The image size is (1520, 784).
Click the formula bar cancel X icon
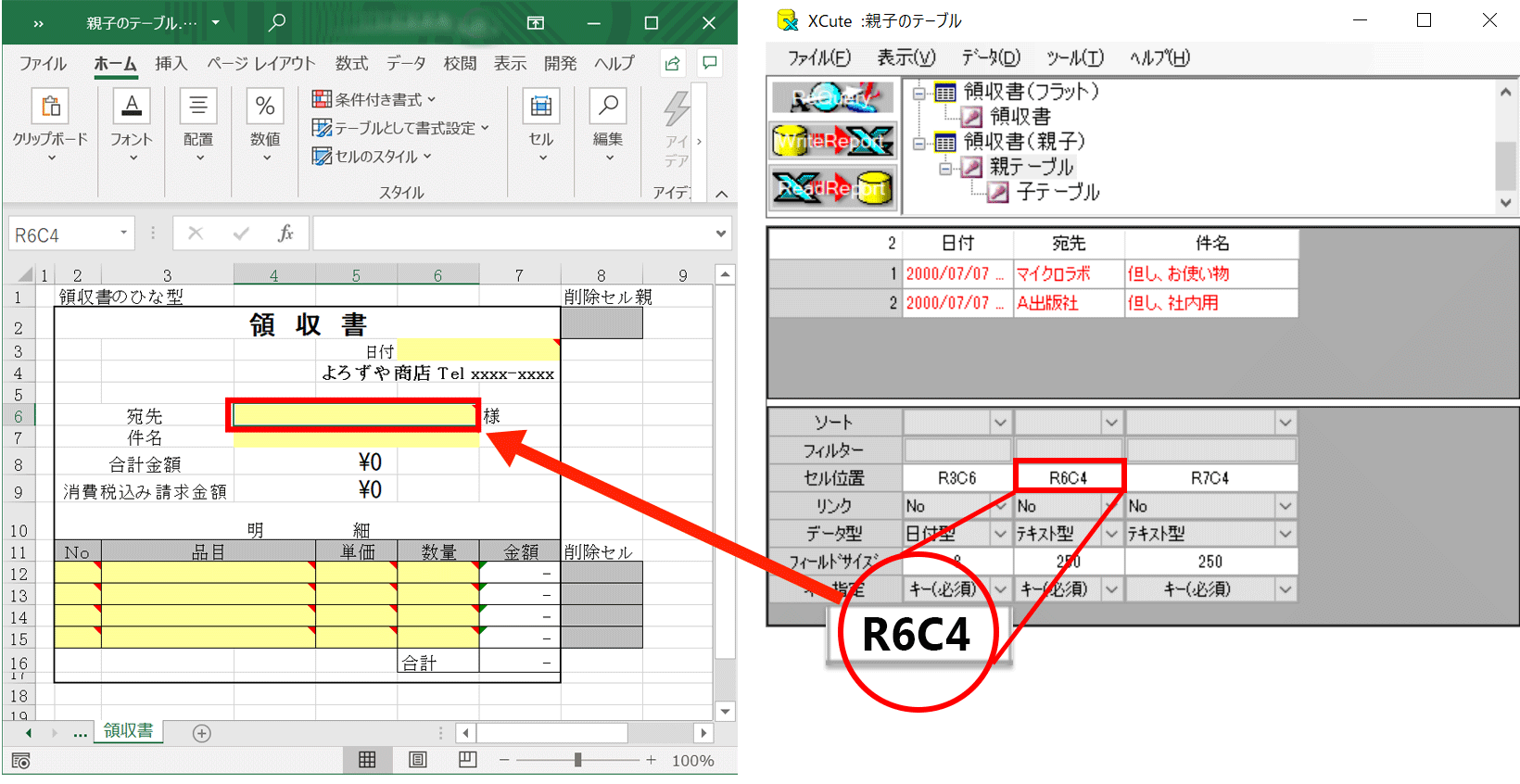tap(196, 234)
